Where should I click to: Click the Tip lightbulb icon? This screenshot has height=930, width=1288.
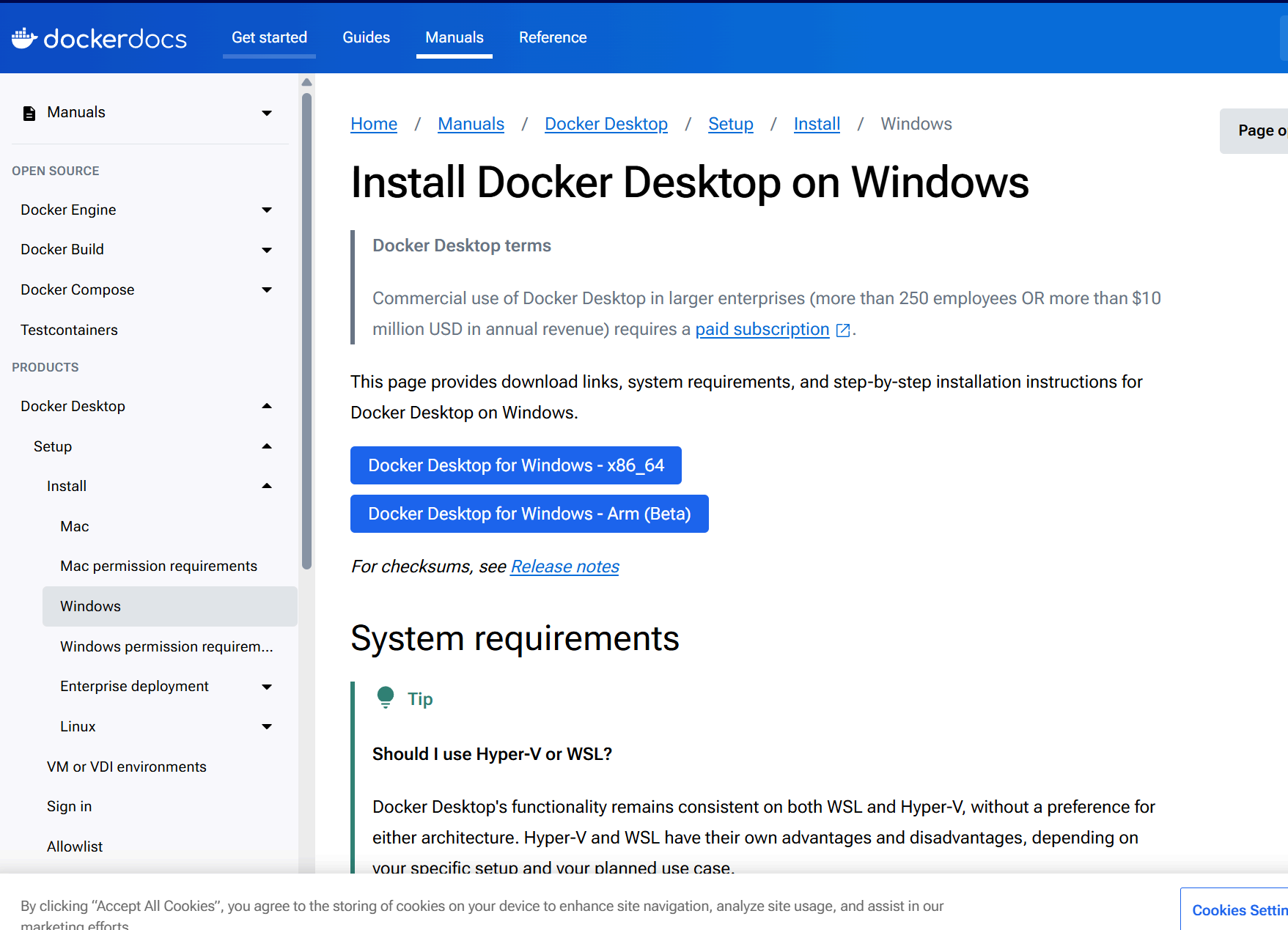tap(386, 698)
